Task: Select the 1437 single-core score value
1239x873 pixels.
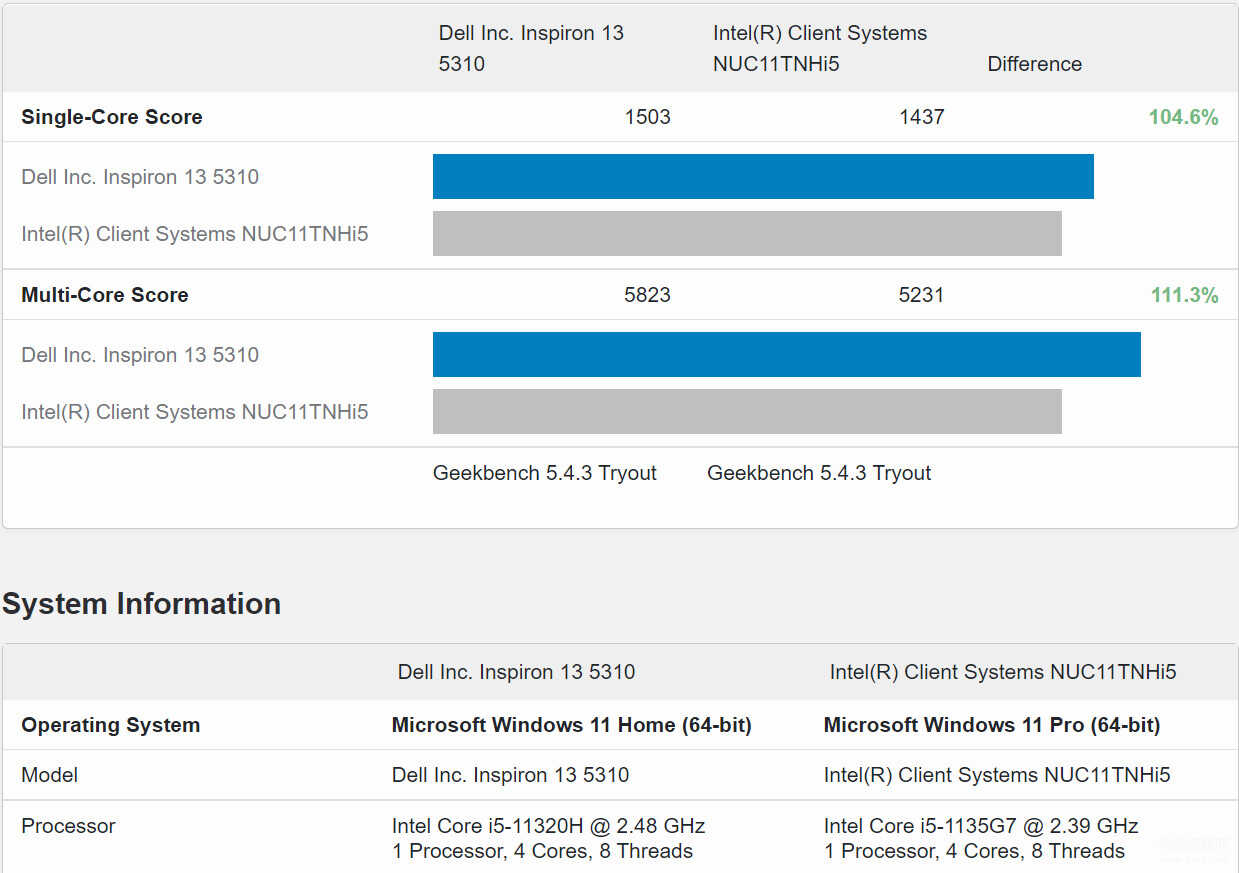Action: (921, 117)
